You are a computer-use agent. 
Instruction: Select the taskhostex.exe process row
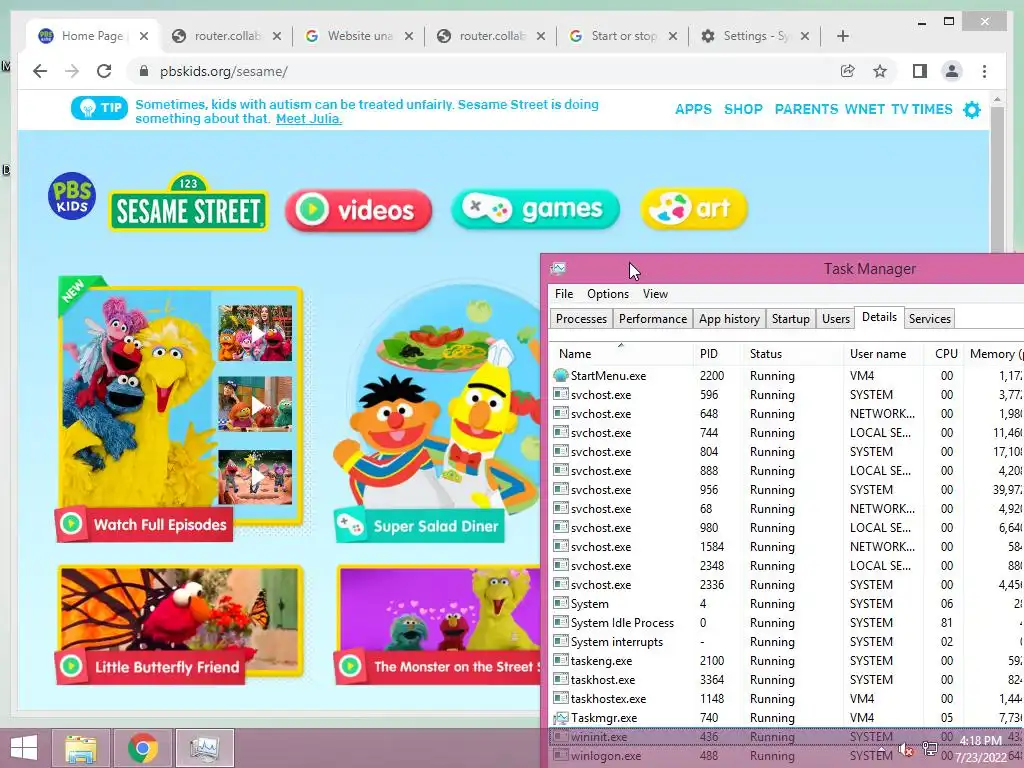click(x=787, y=698)
